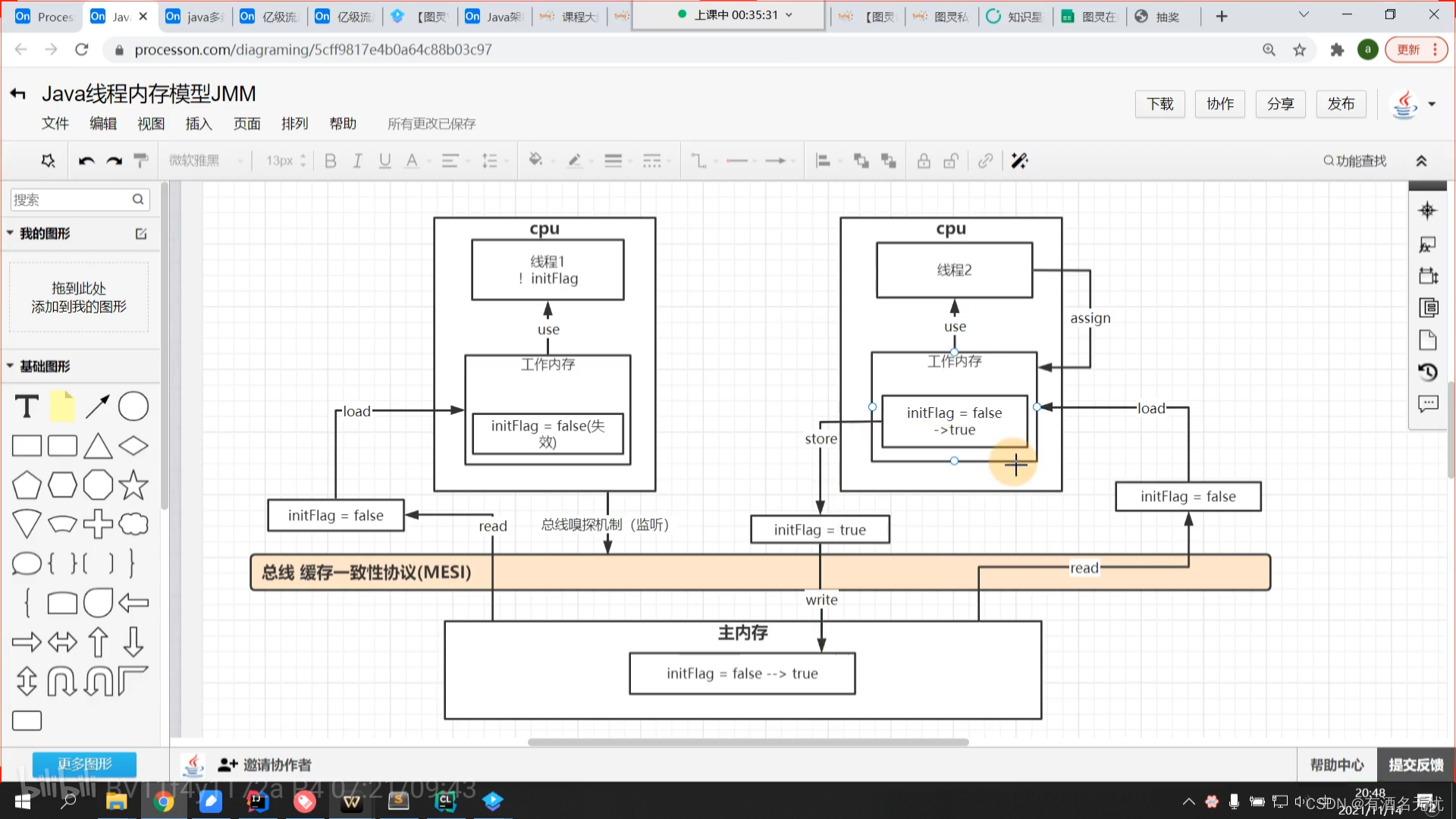1456x819 pixels.
Task: Click the 协作 collaborate button
Action: click(1220, 104)
